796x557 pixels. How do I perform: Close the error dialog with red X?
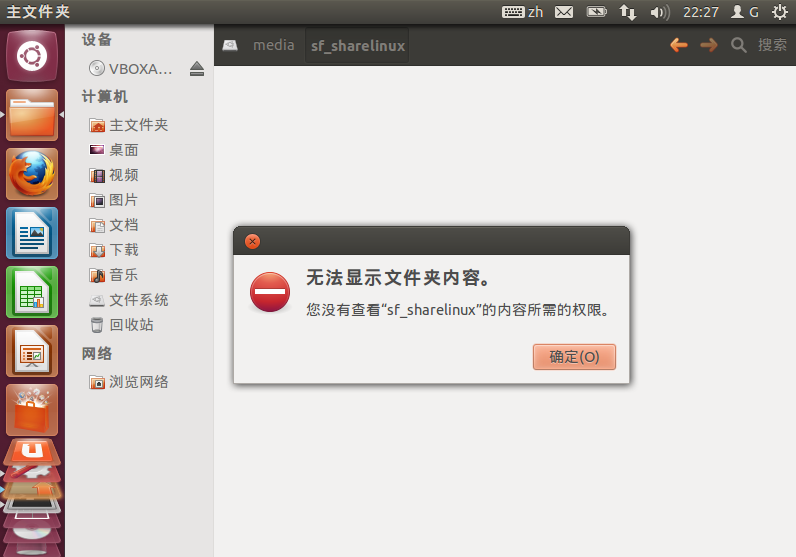(252, 241)
